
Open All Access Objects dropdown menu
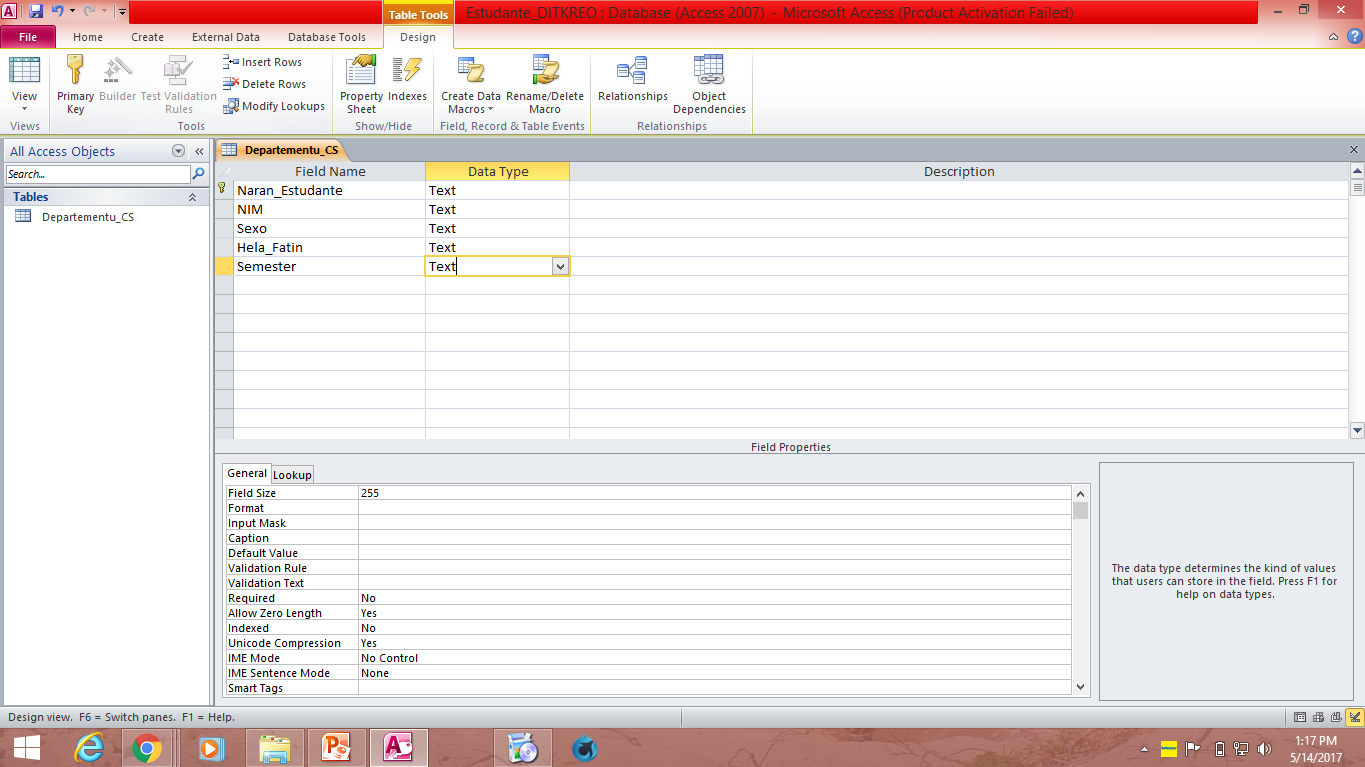pos(179,151)
